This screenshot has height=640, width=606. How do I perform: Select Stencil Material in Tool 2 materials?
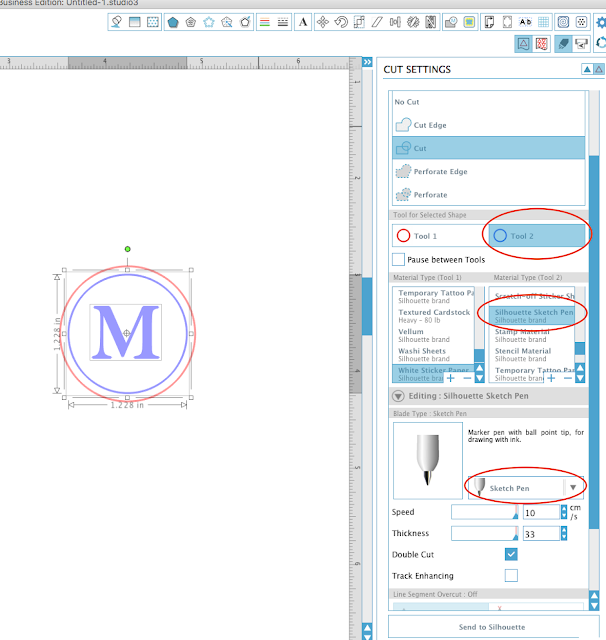point(532,355)
